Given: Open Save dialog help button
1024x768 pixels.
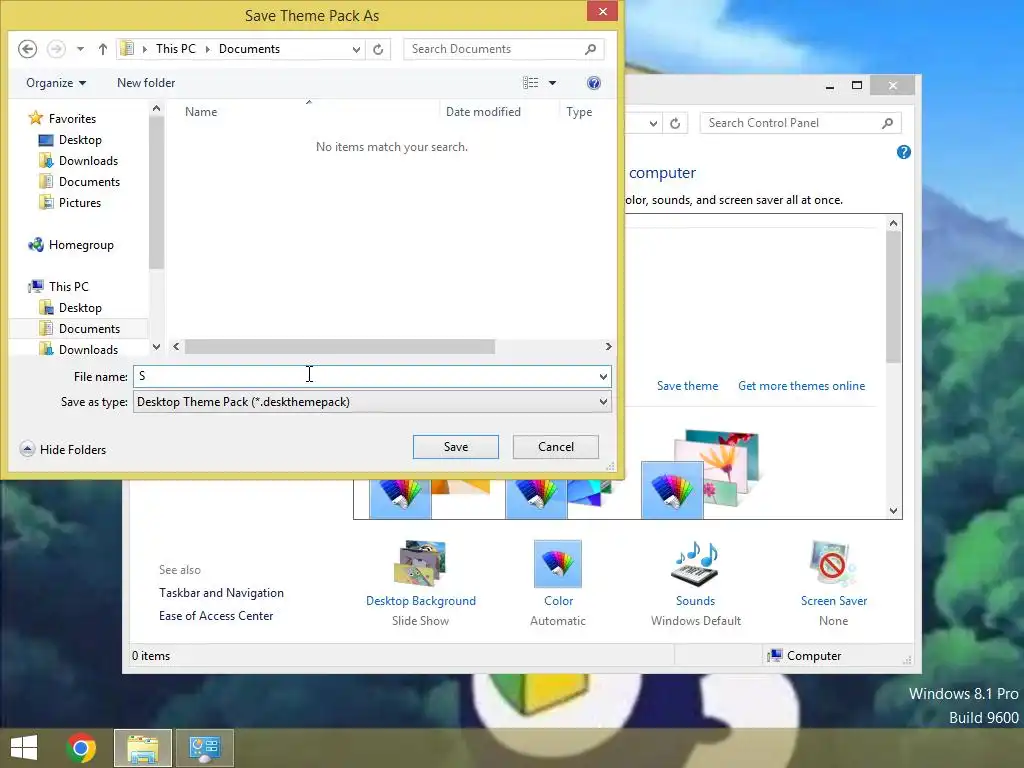Looking at the screenshot, I should 594,83.
